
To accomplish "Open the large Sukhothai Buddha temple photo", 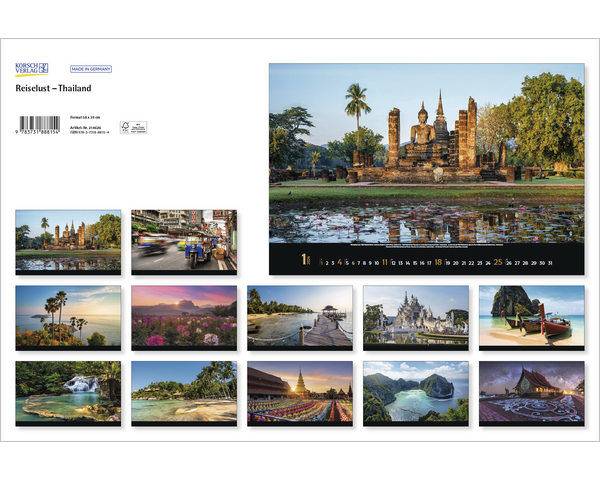I will tap(426, 155).
